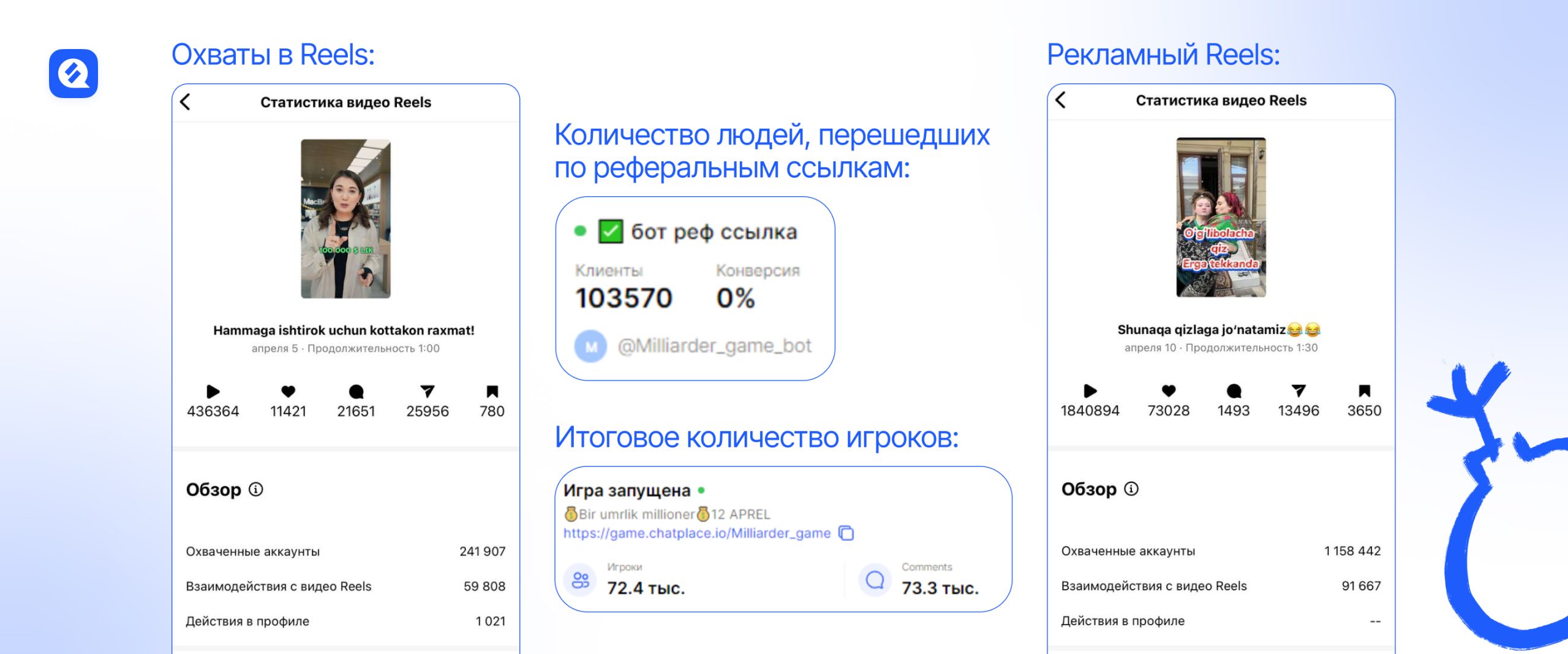
Task: Click the Игра запущена status heading
Action: click(x=627, y=490)
